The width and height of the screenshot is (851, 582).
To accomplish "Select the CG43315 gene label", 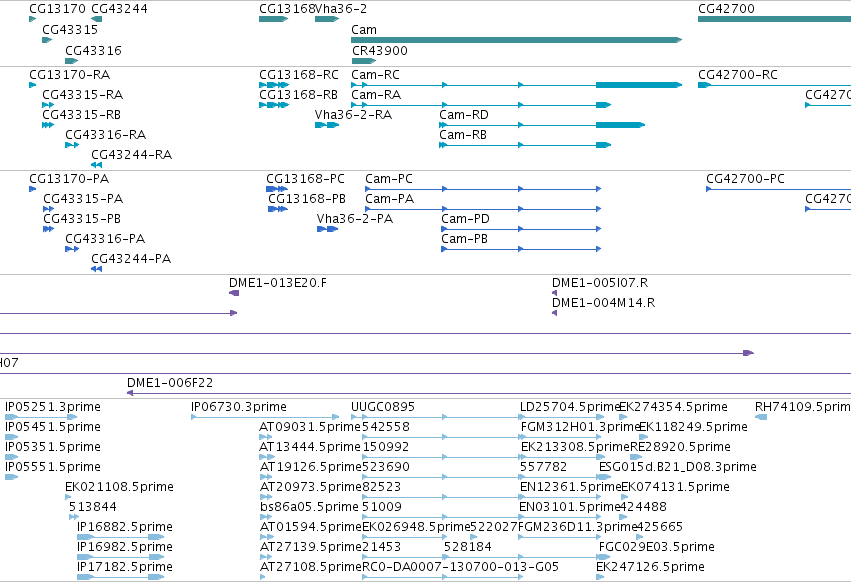I will click(70, 29).
